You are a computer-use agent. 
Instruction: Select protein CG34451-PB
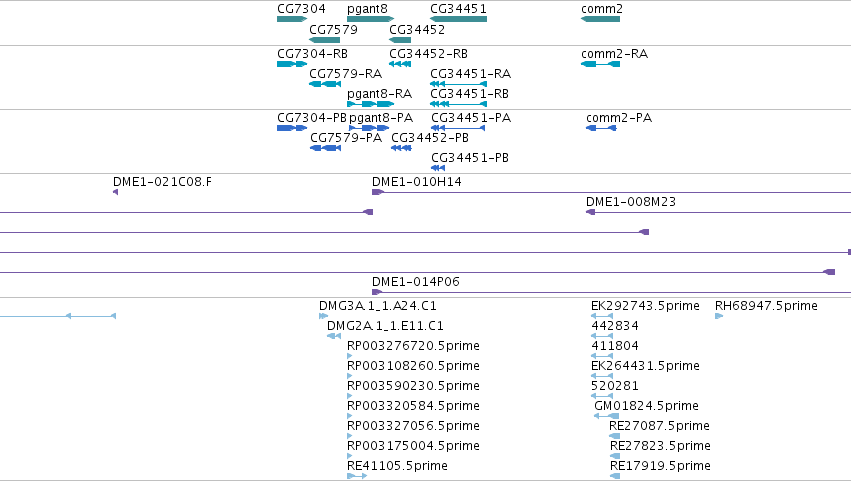click(x=438, y=168)
